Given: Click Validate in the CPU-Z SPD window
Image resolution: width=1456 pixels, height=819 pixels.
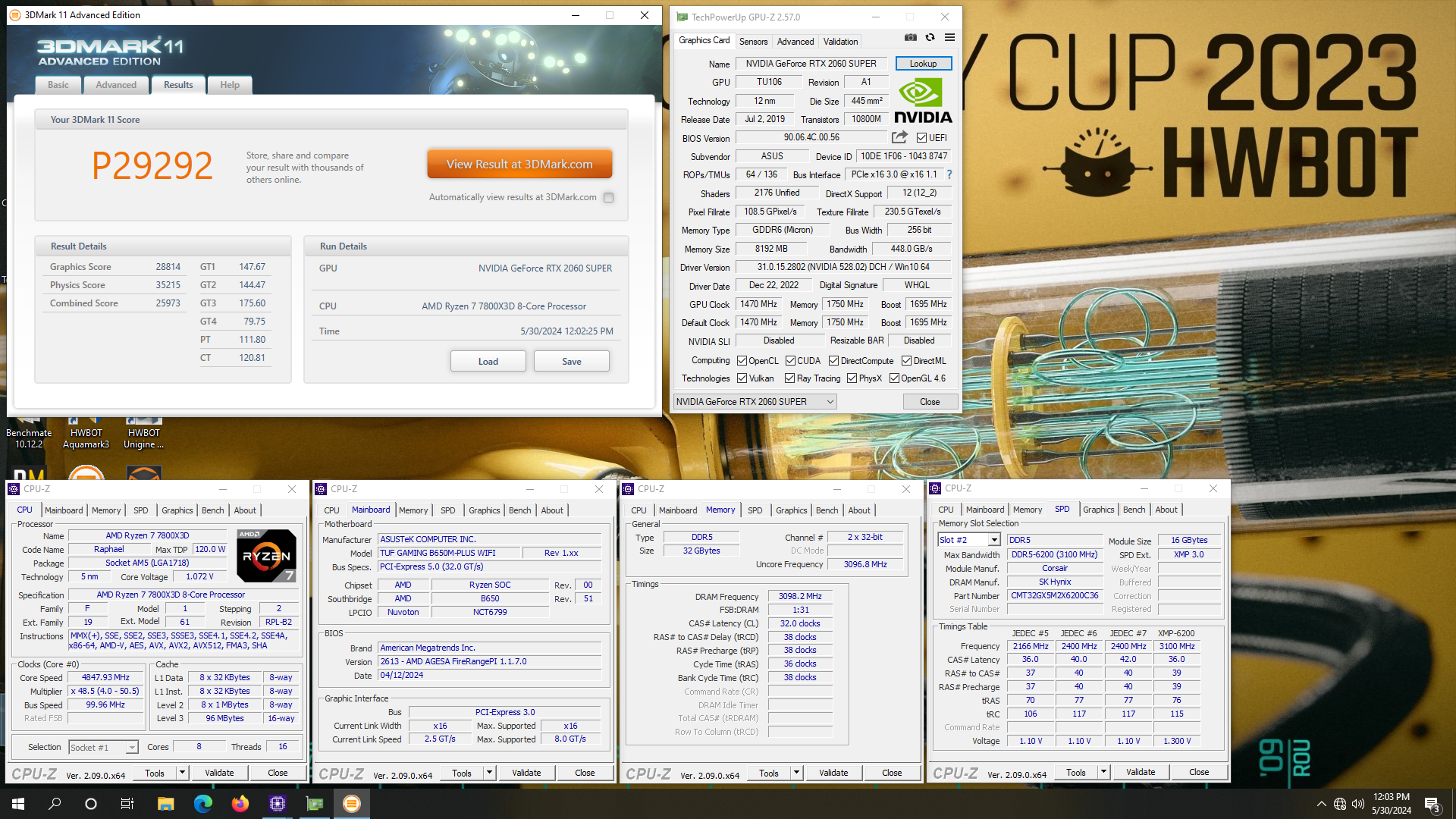Looking at the screenshot, I should coord(1141,772).
